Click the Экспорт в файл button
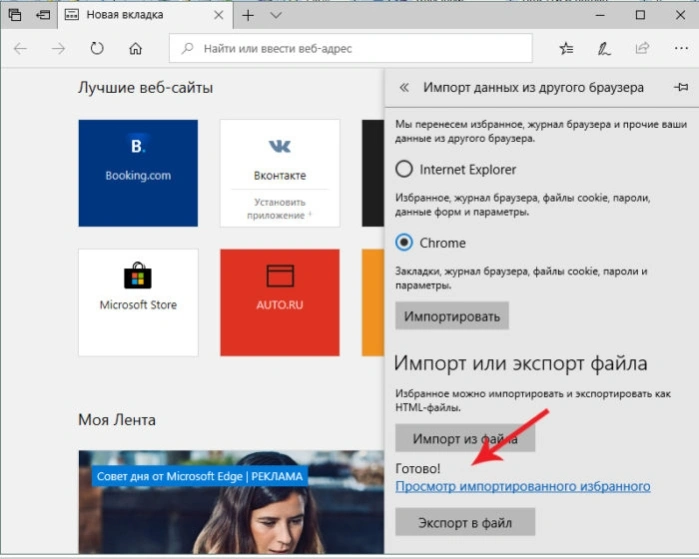Image resolution: width=699 pixels, height=559 pixels. pos(465,522)
